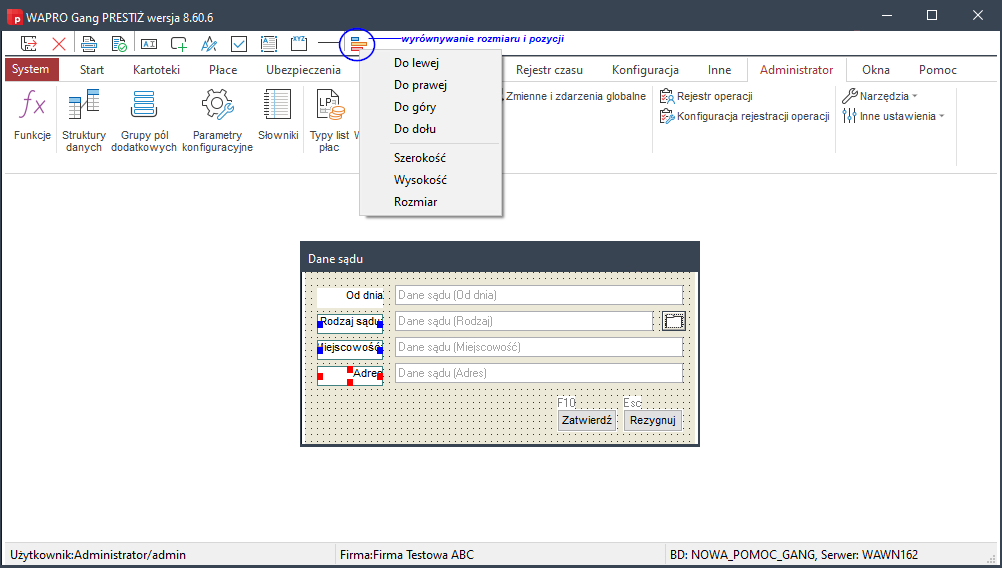Select Szerokość in the alignment menu
This screenshot has width=1002, height=570.
[x=420, y=158]
